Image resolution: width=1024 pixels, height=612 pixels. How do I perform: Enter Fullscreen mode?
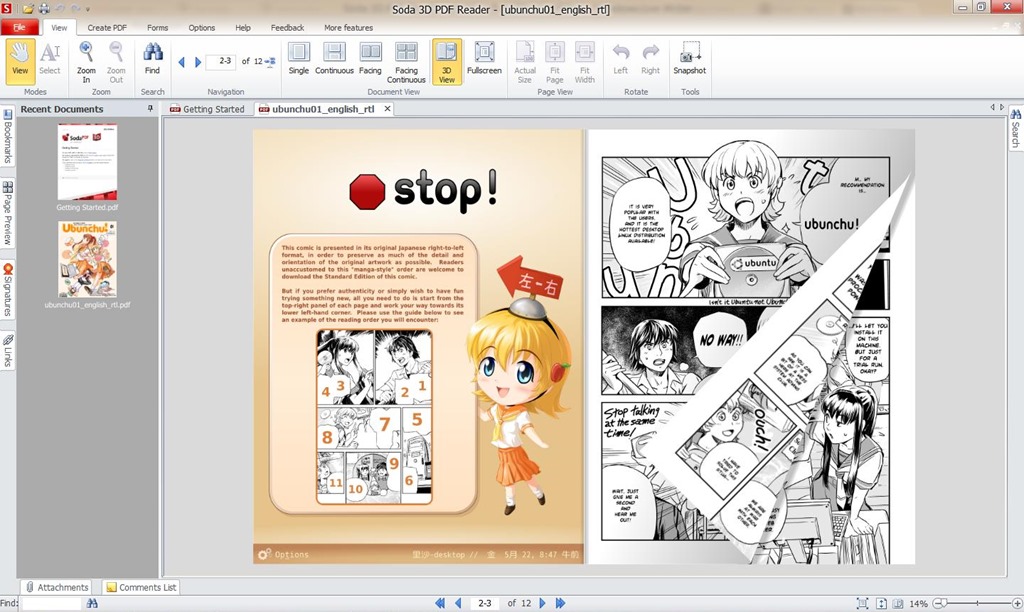coord(484,61)
